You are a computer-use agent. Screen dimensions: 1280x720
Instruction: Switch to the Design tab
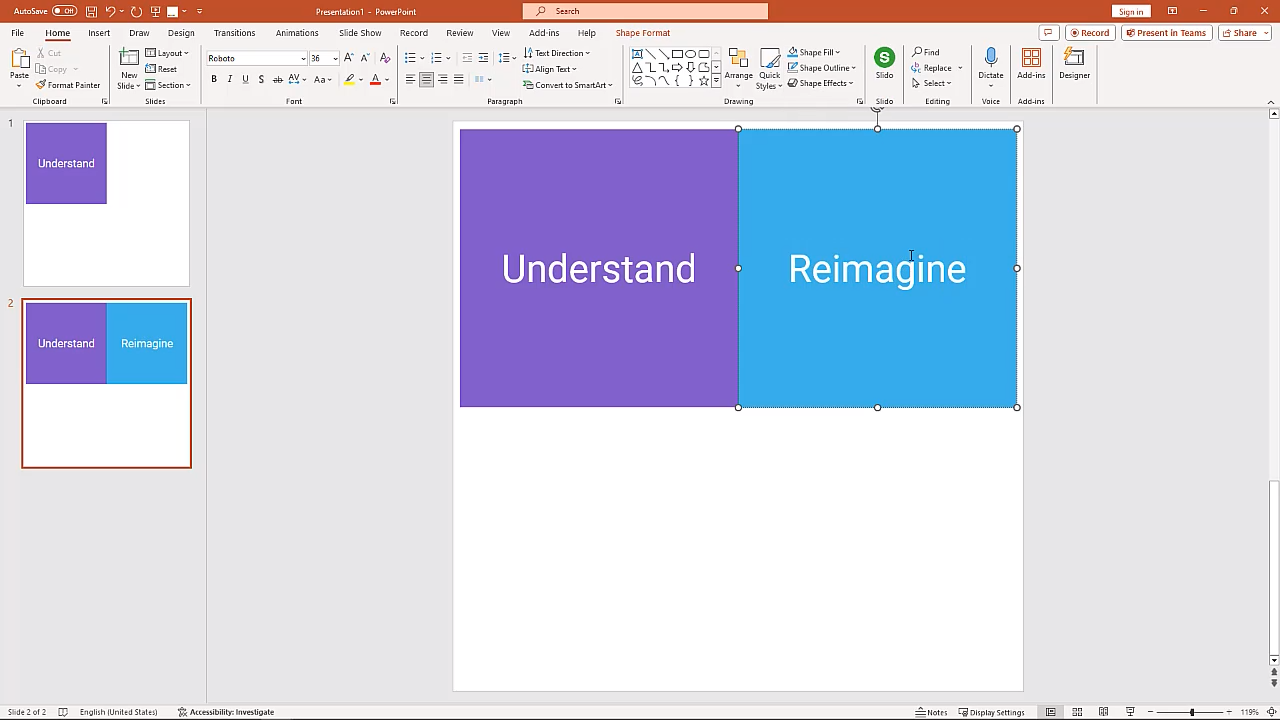coord(181,33)
